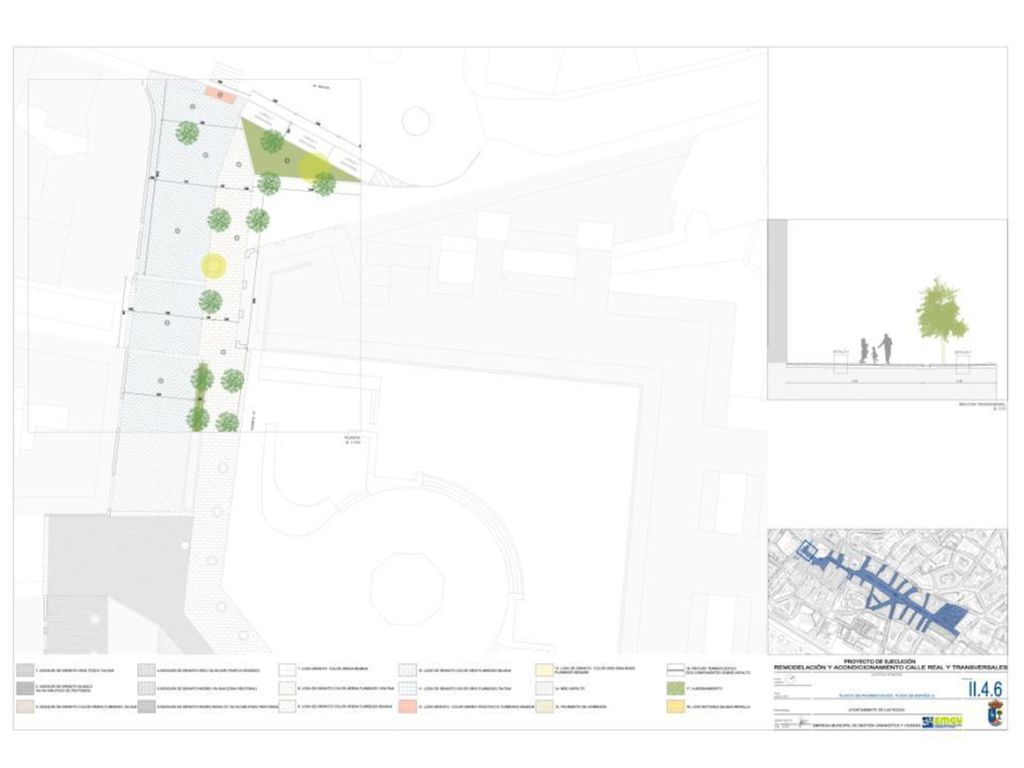The image size is (1024, 768).
Task: Select legend swatch 10, grey flamed granite slab
Action: point(408,670)
